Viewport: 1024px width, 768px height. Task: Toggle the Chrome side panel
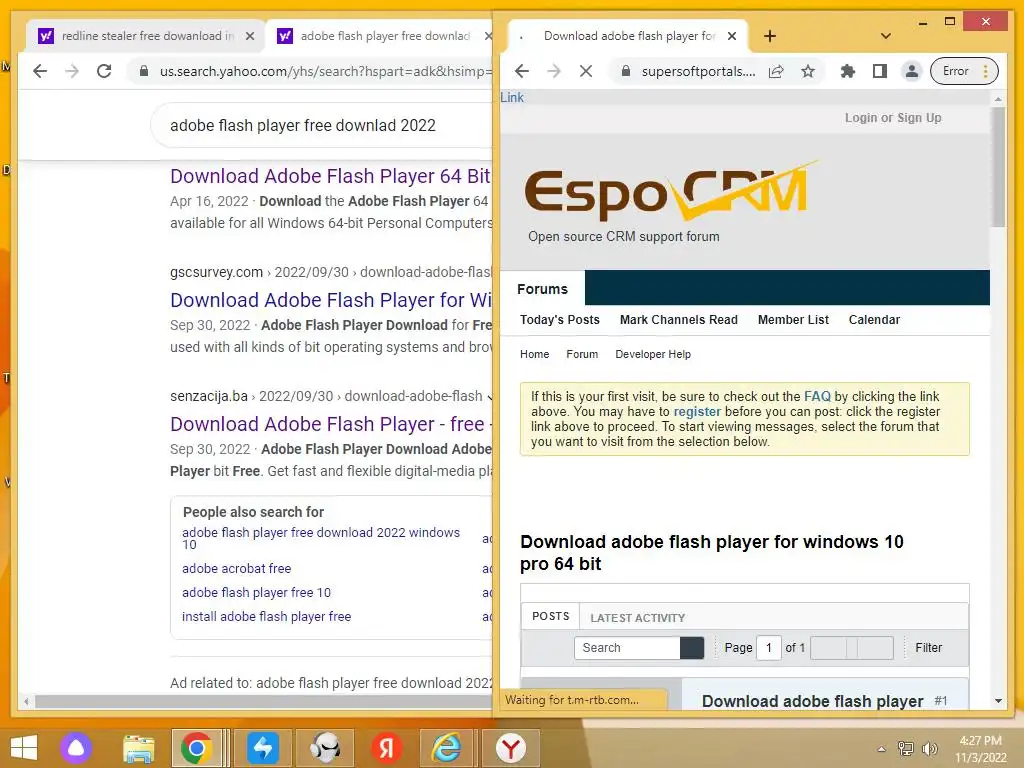pyautogui.click(x=880, y=71)
